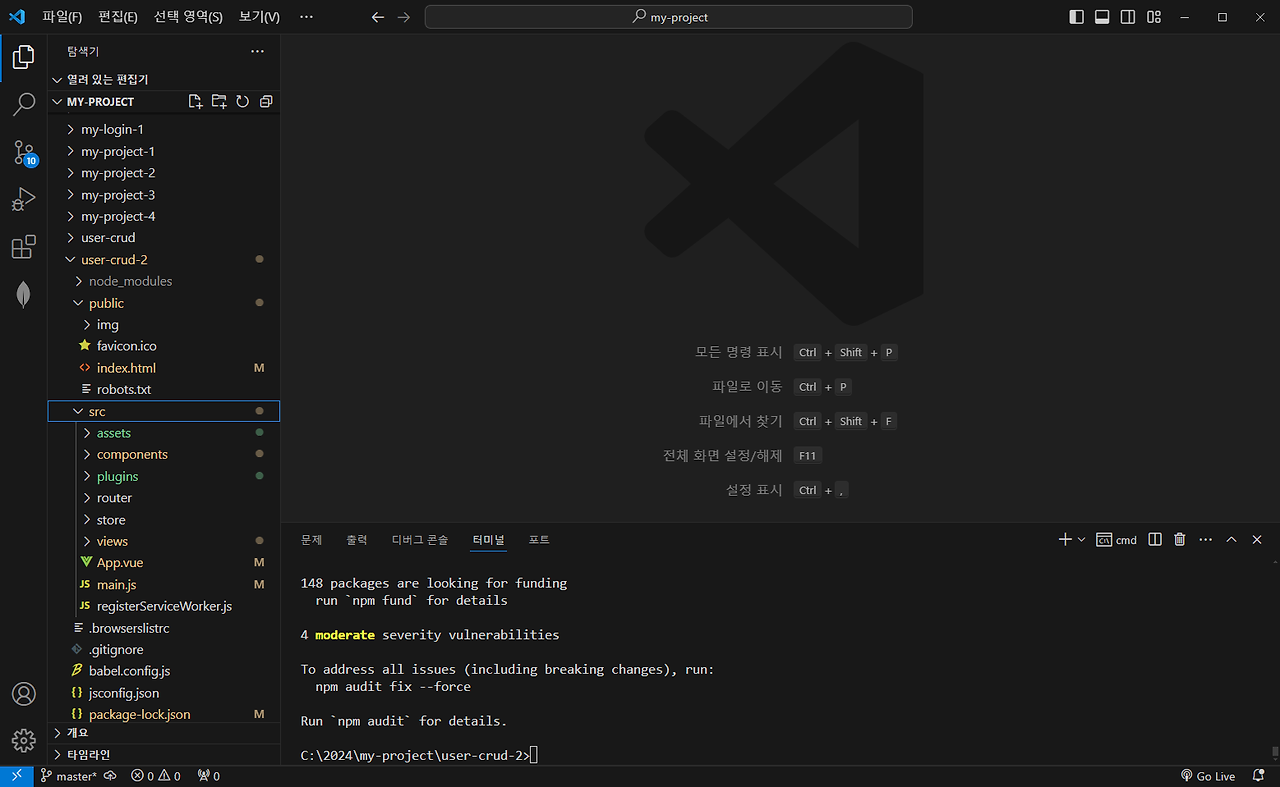Open the Accounts menu icon
This screenshot has width=1280, height=787.
[23, 694]
